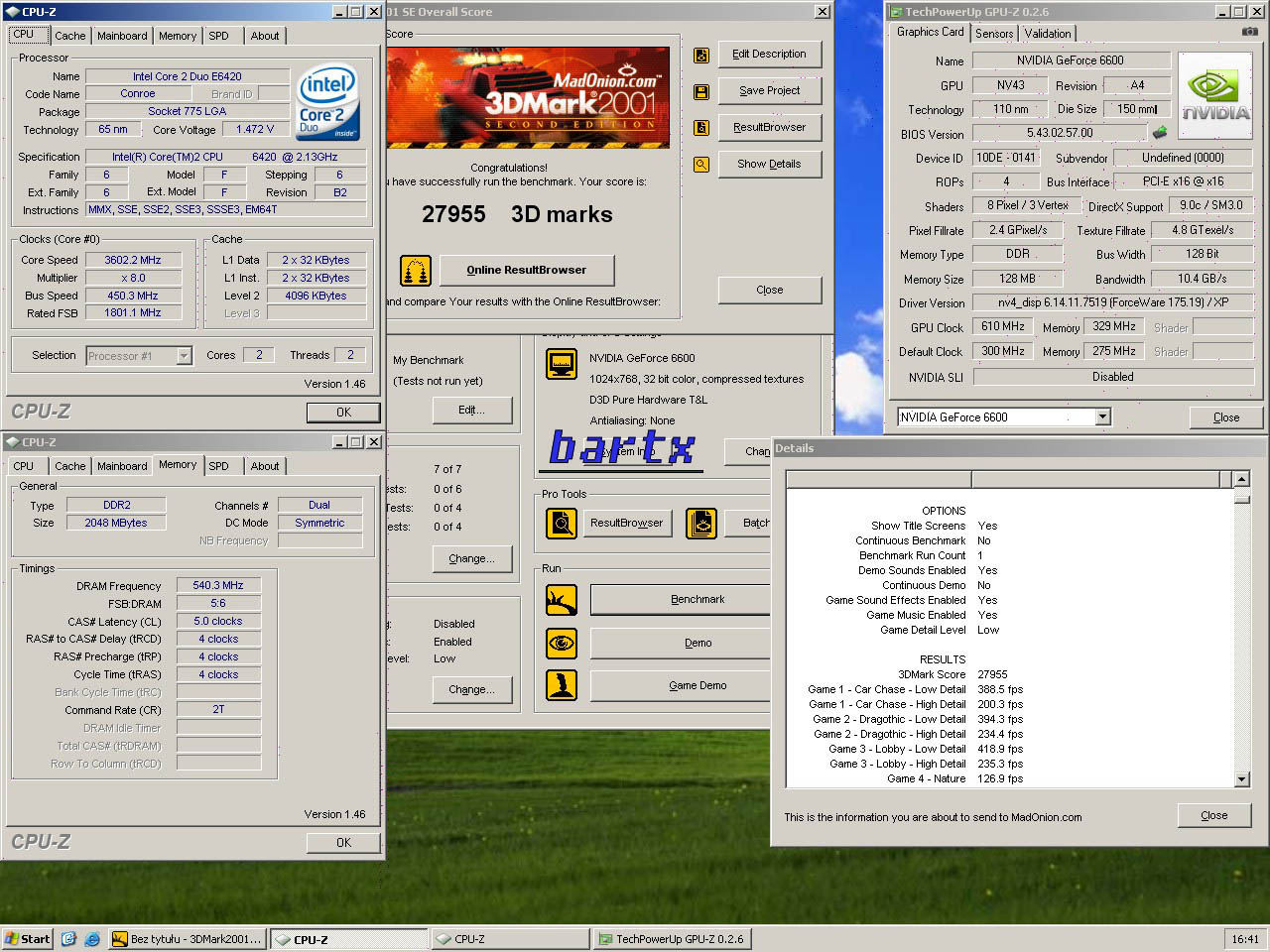The height and width of the screenshot is (952, 1270).
Task: Switch to Validation tab in GPU-Z
Action: point(1048,34)
